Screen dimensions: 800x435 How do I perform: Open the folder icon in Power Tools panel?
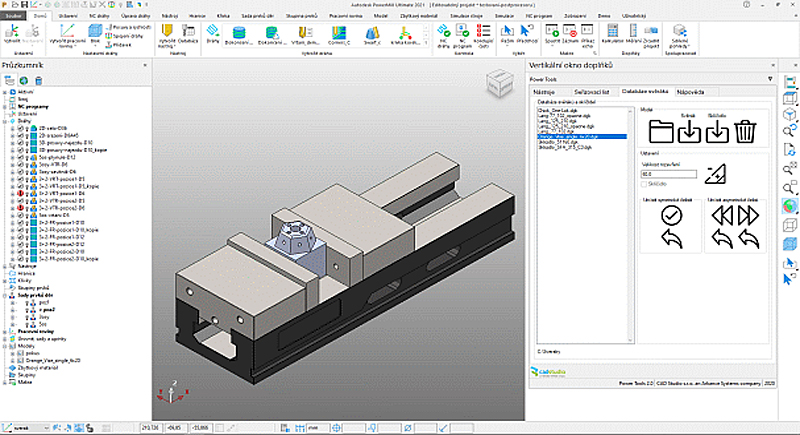tap(661, 131)
